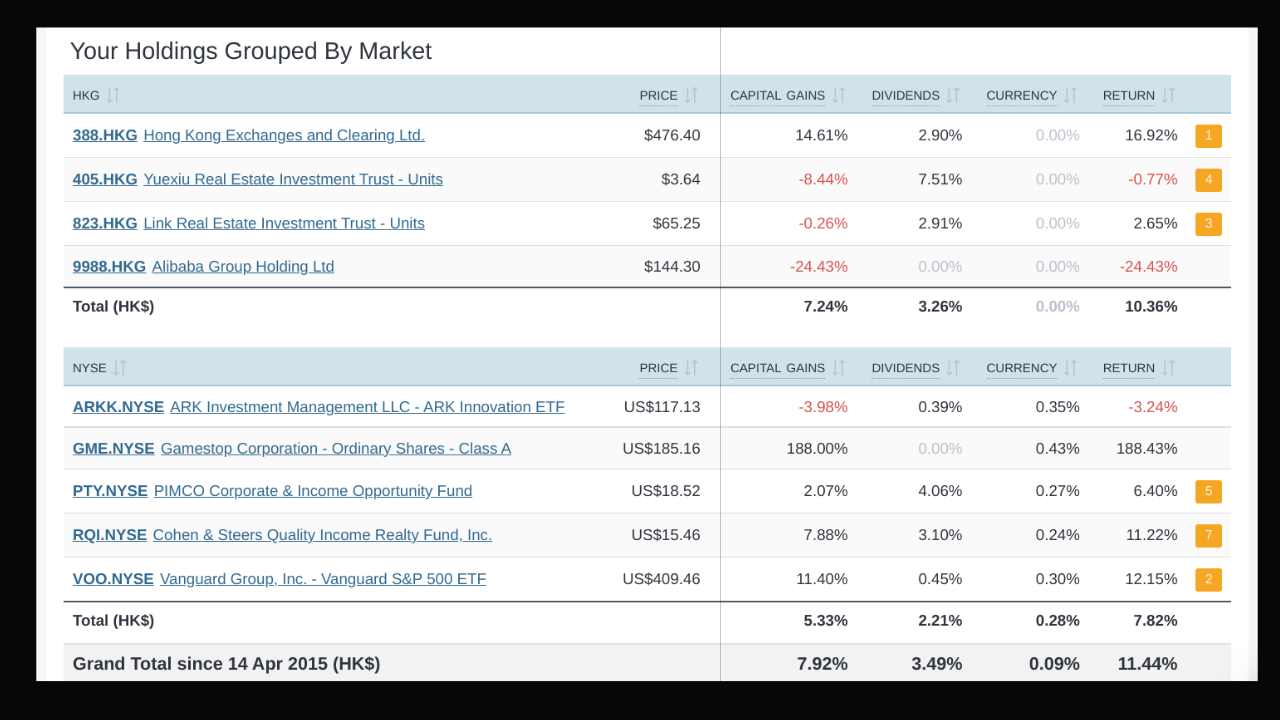This screenshot has width=1280, height=720.
Task: Click orange badge 4 on 405.HKG row
Action: point(1208,180)
